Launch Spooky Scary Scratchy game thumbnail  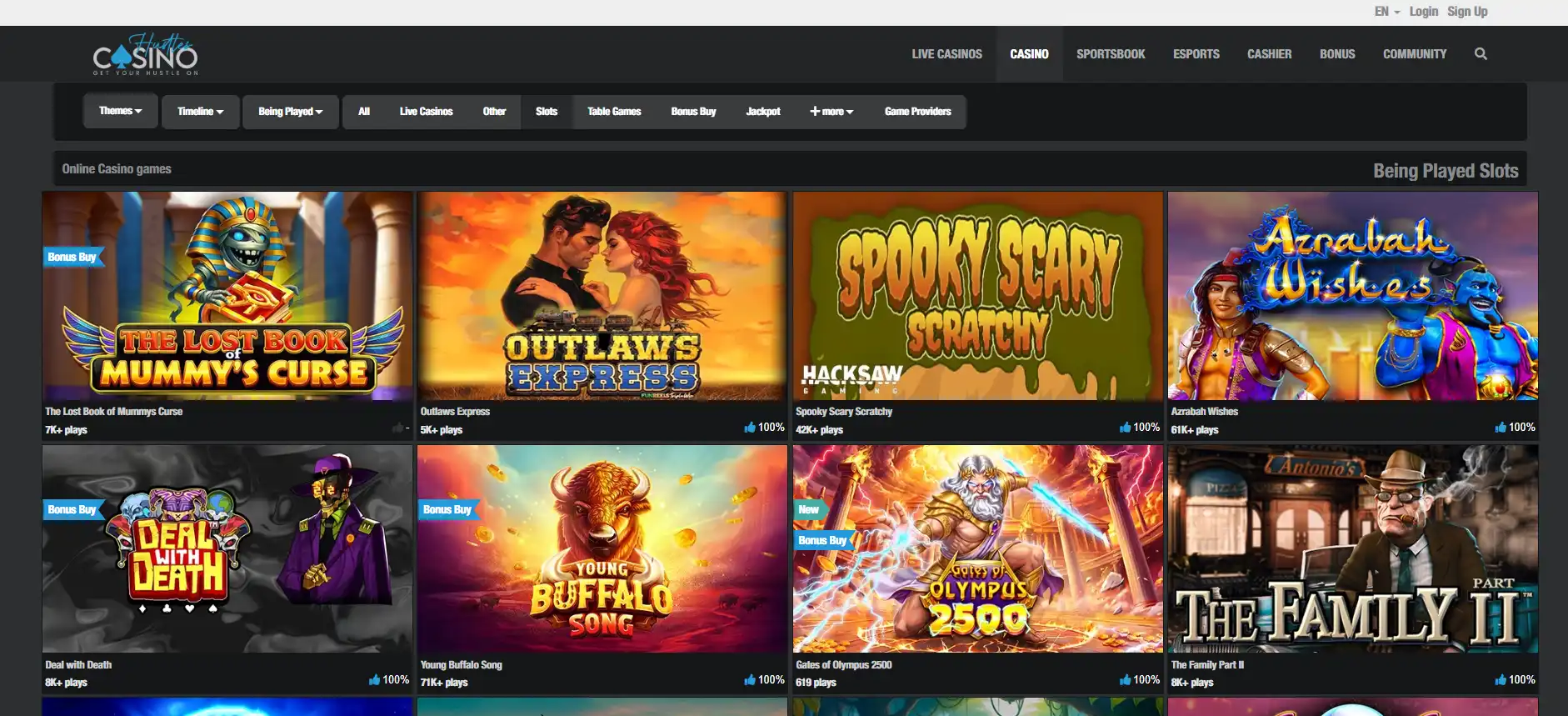click(x=978, y=296)
